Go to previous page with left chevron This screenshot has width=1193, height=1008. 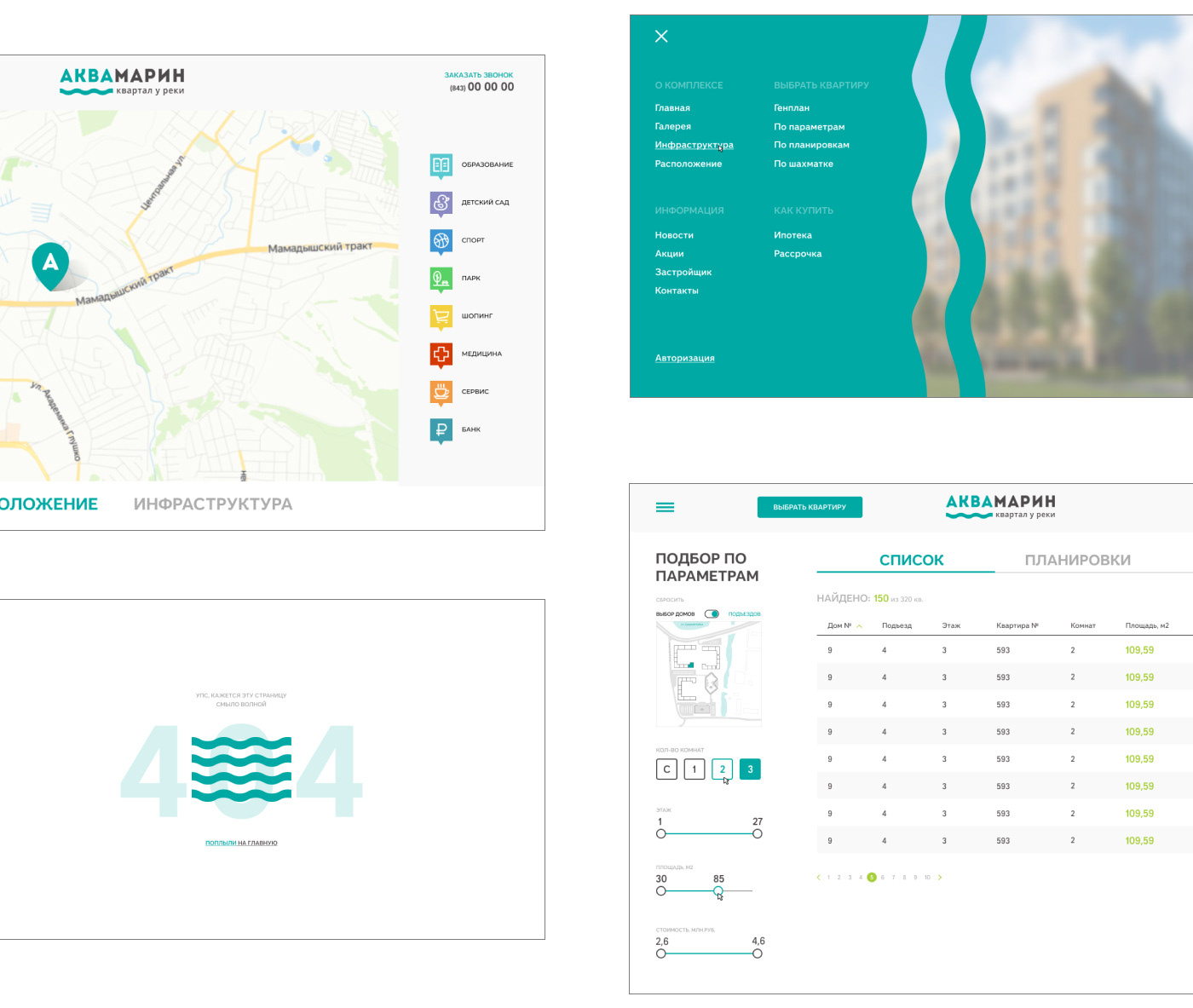819,878
